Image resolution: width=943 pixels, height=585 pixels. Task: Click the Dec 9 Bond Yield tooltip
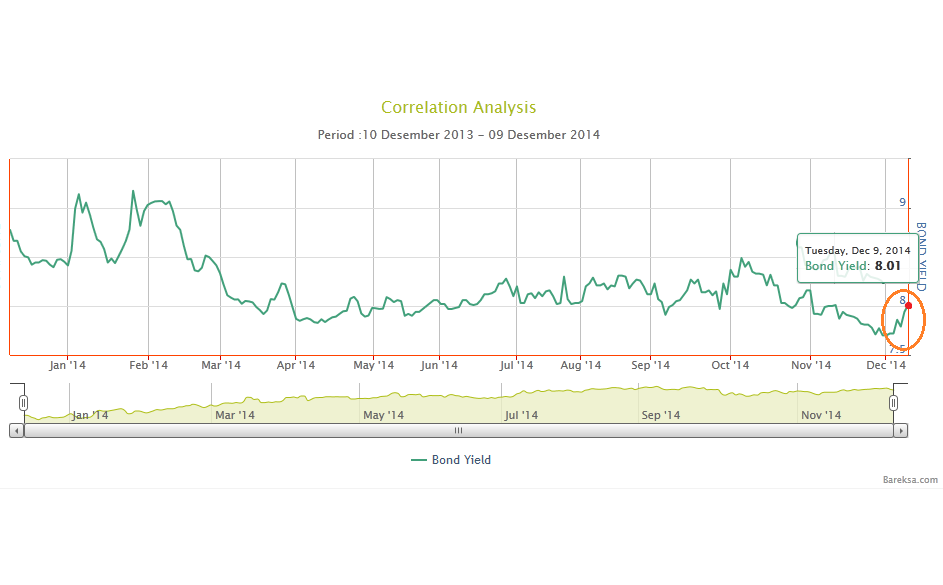point(857,258)
